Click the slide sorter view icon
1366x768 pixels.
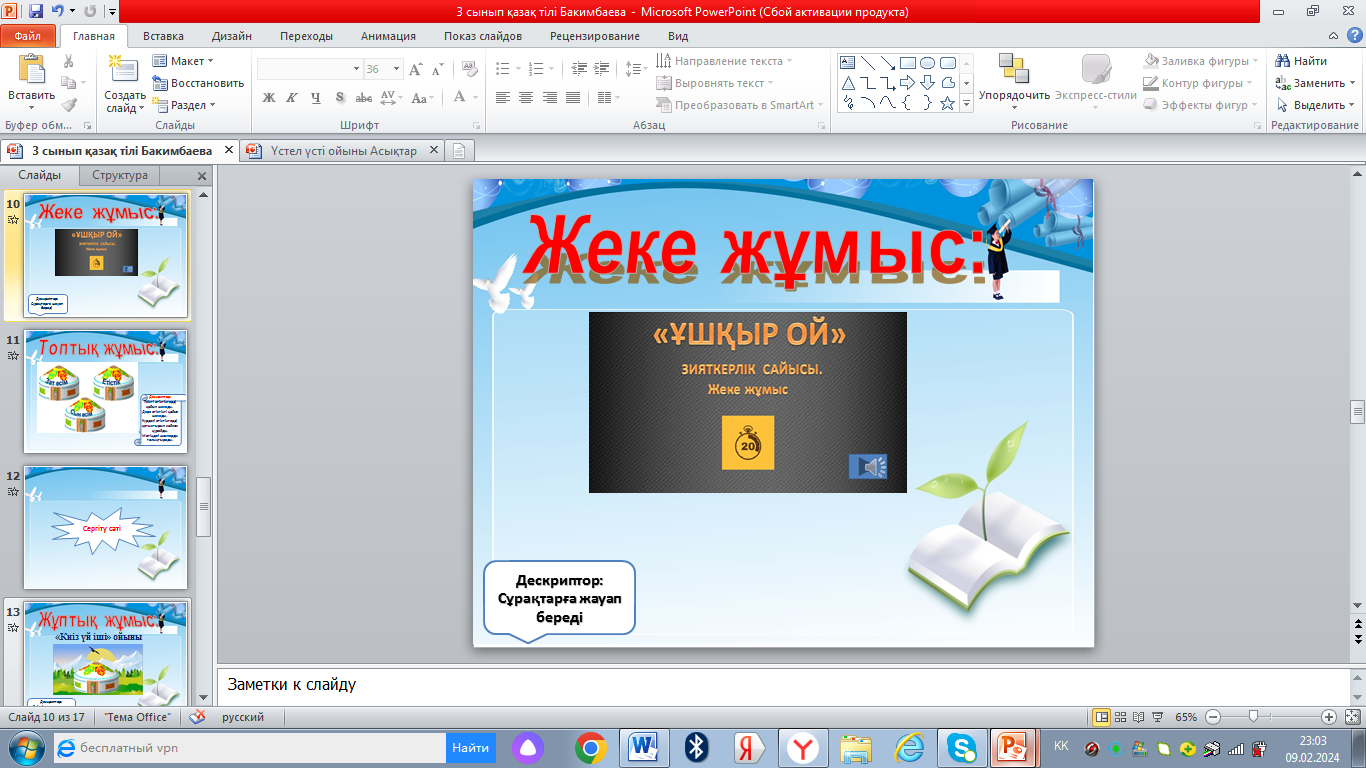point(1121,717)
